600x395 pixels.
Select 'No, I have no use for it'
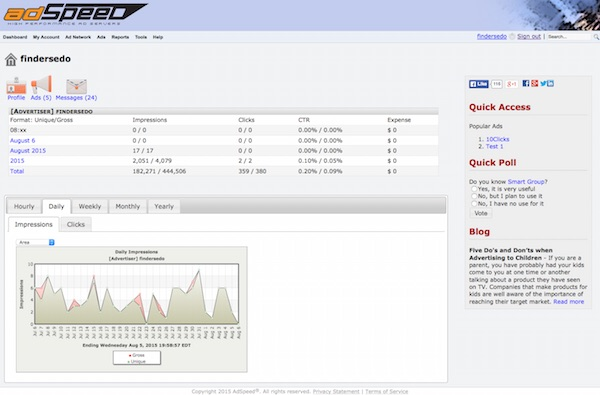pyautogui.click(x=474, y=203)
